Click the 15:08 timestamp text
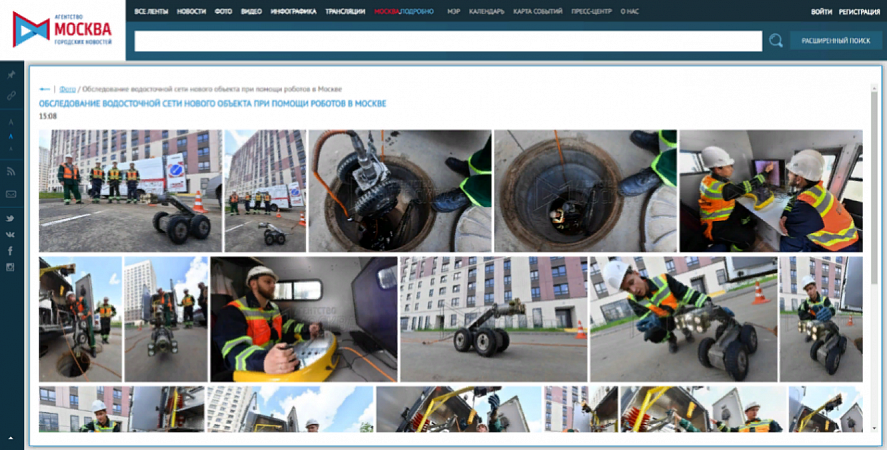 tap(48, 117)
